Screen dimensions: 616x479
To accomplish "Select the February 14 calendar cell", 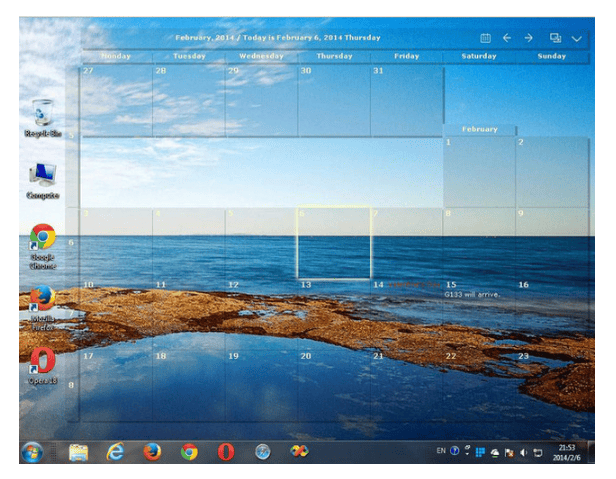I will 407,315.
